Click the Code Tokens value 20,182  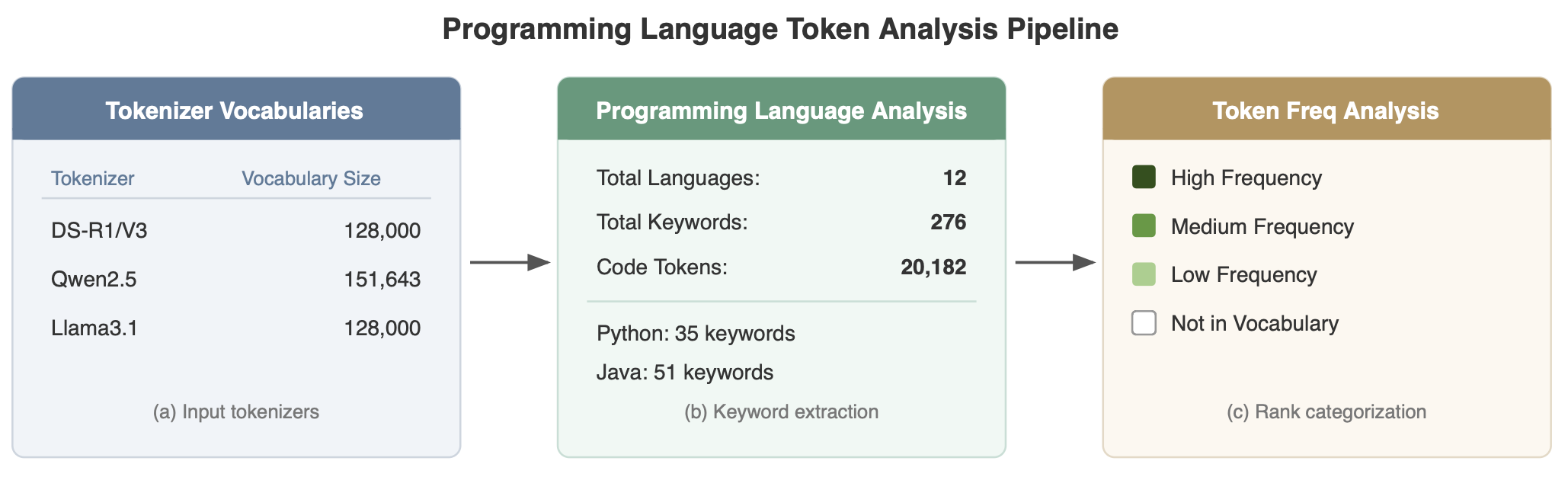click(x=933, y=267)
